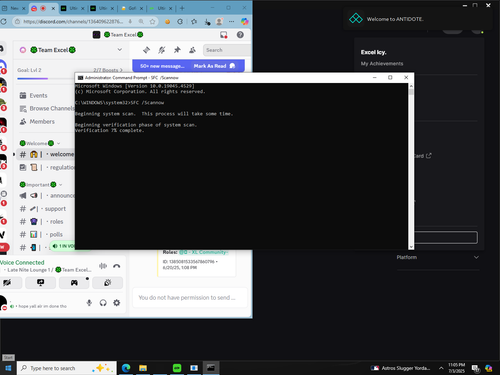Open Browse Channels
The height and width of the screenshot is (375, 500).
point(46,108)
